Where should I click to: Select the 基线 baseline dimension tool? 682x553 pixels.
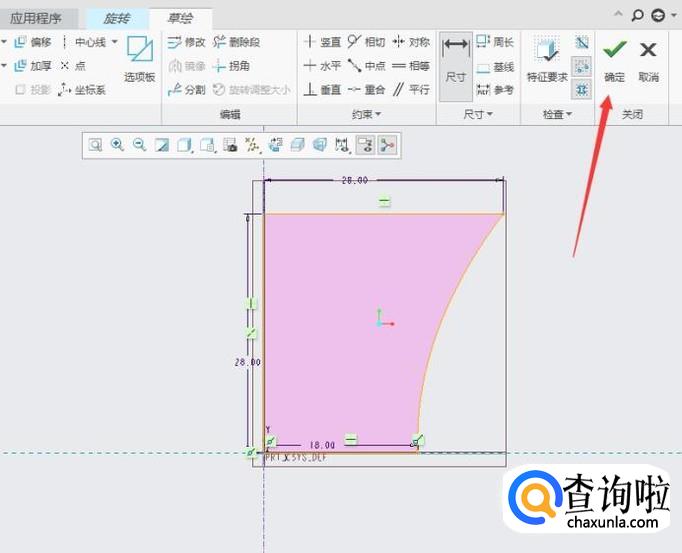[495, 67]
